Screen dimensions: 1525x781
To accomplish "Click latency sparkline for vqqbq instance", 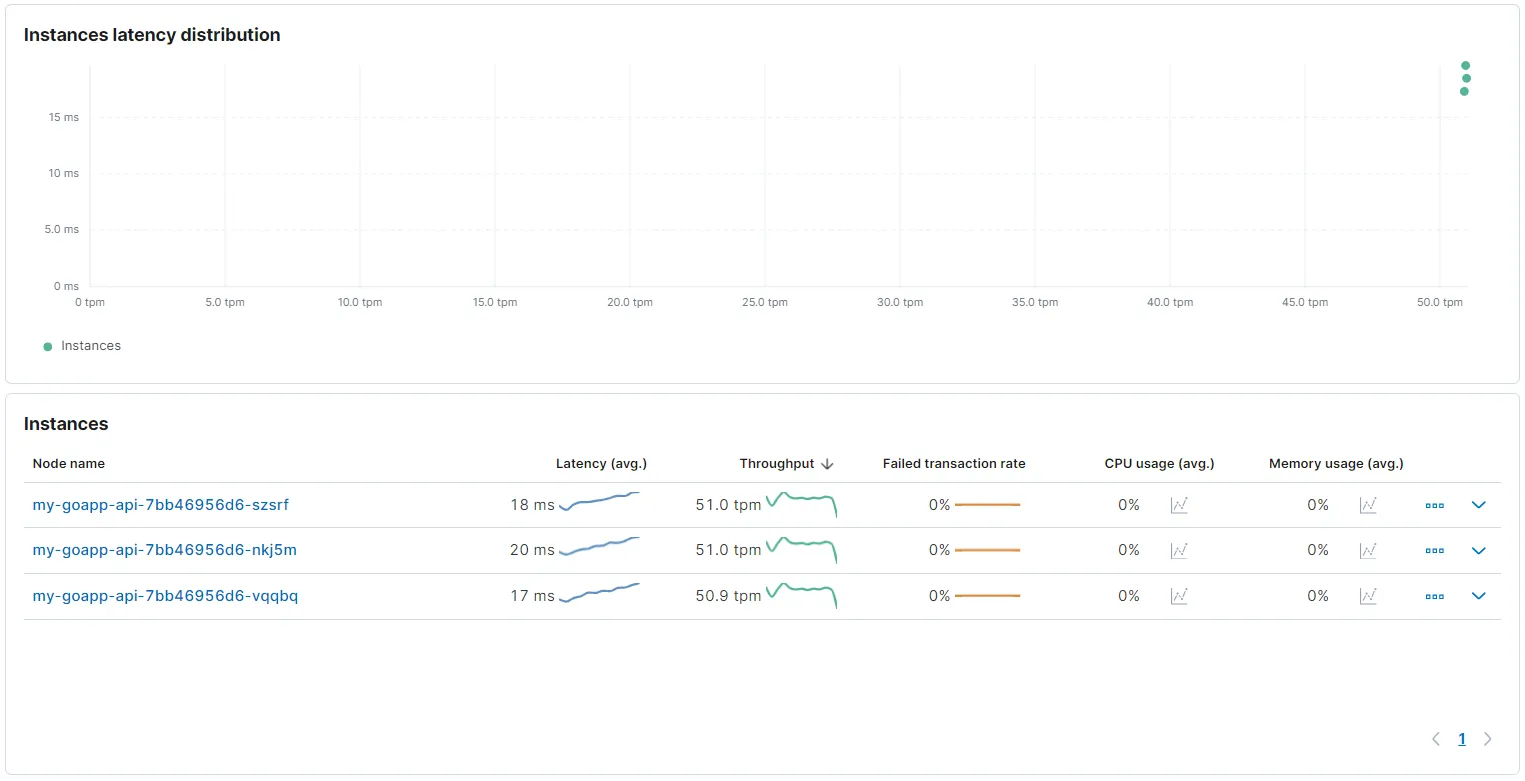I will [599, 593].
